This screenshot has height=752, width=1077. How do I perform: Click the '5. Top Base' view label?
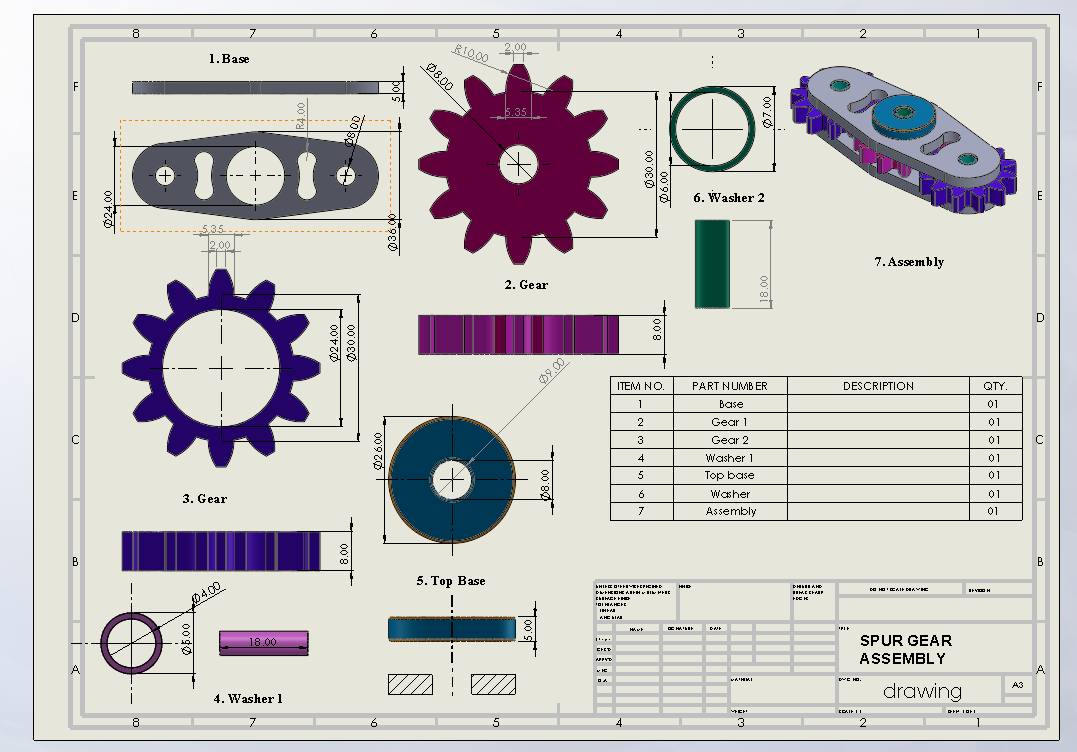(x=451, y=581)
